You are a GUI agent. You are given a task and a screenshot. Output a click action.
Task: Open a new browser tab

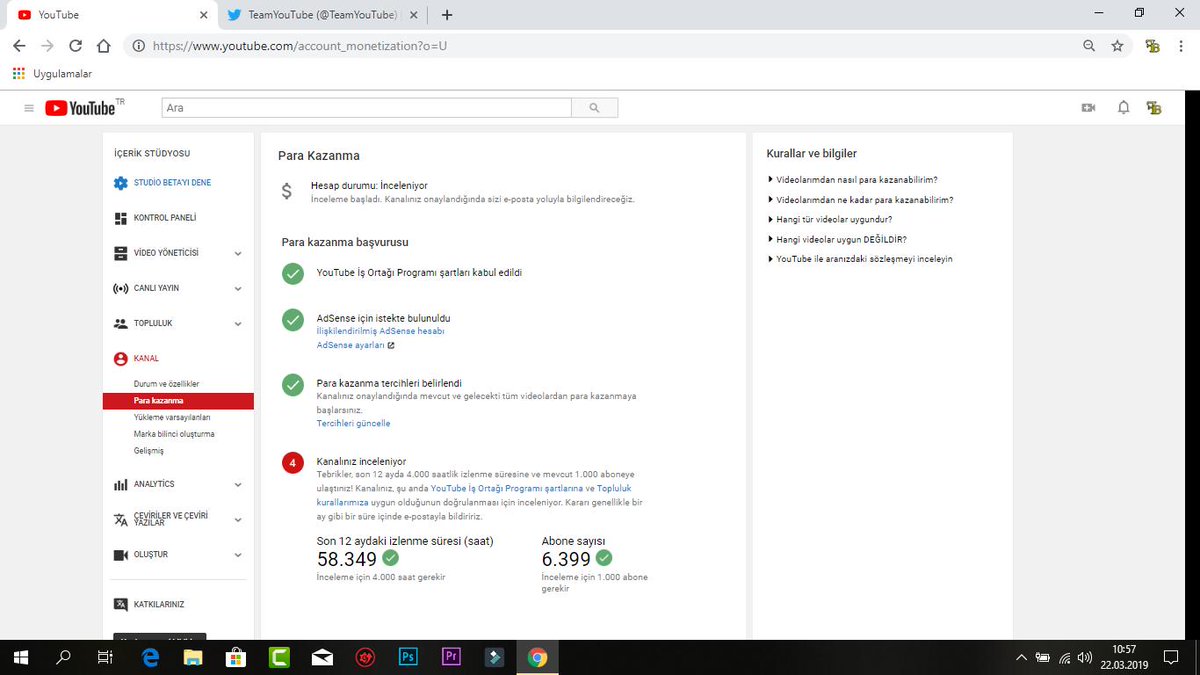point(447,15)
